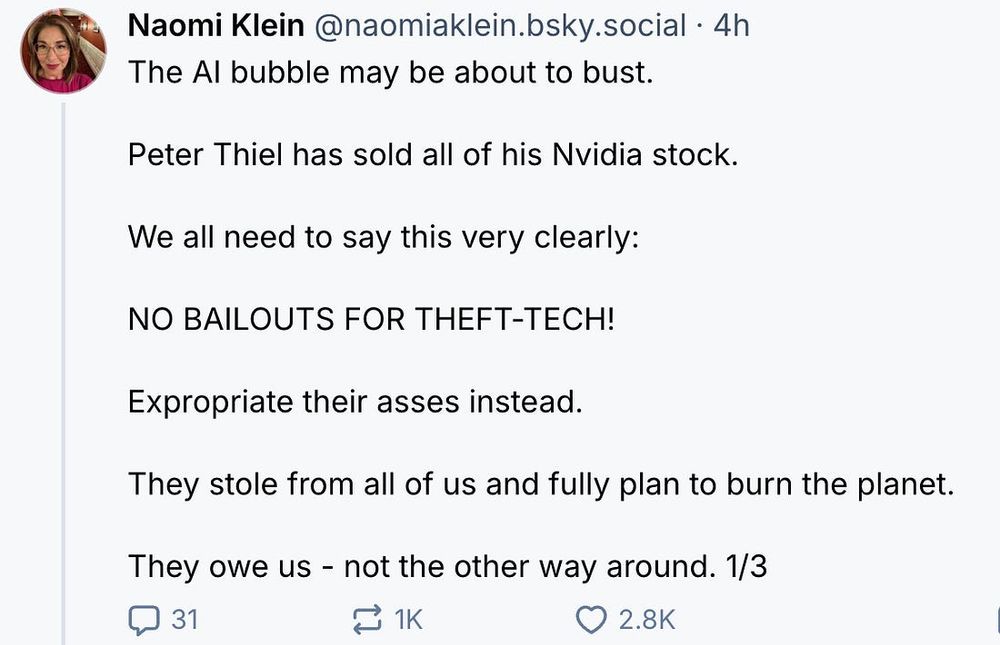Click the 'NO BAILOUTS FOR THEFT-TECH!' line
The image size is (1000, 645).
click(370, 320)
